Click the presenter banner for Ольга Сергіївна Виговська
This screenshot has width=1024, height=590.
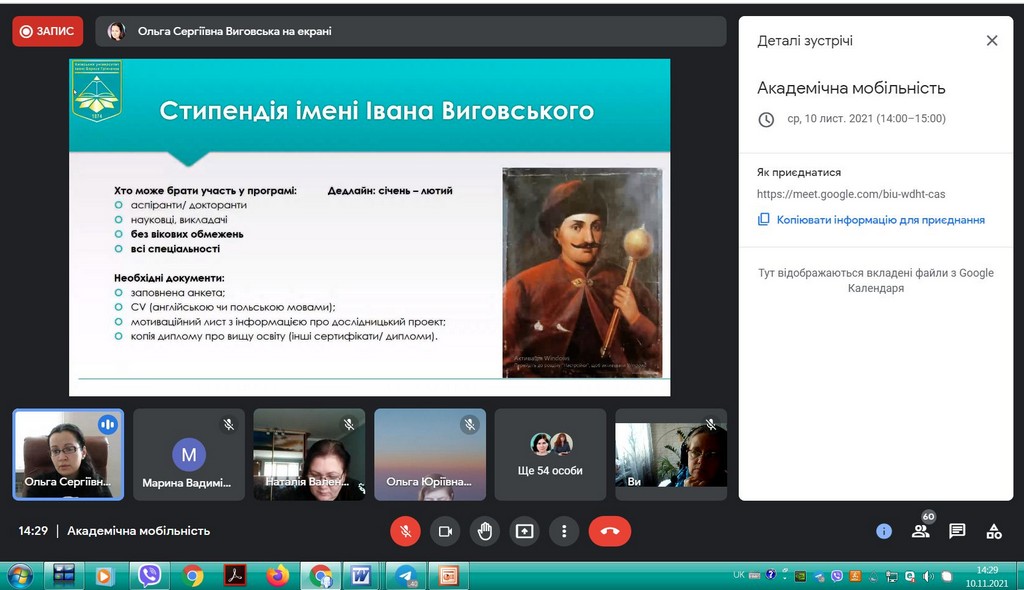coord(410,31)
